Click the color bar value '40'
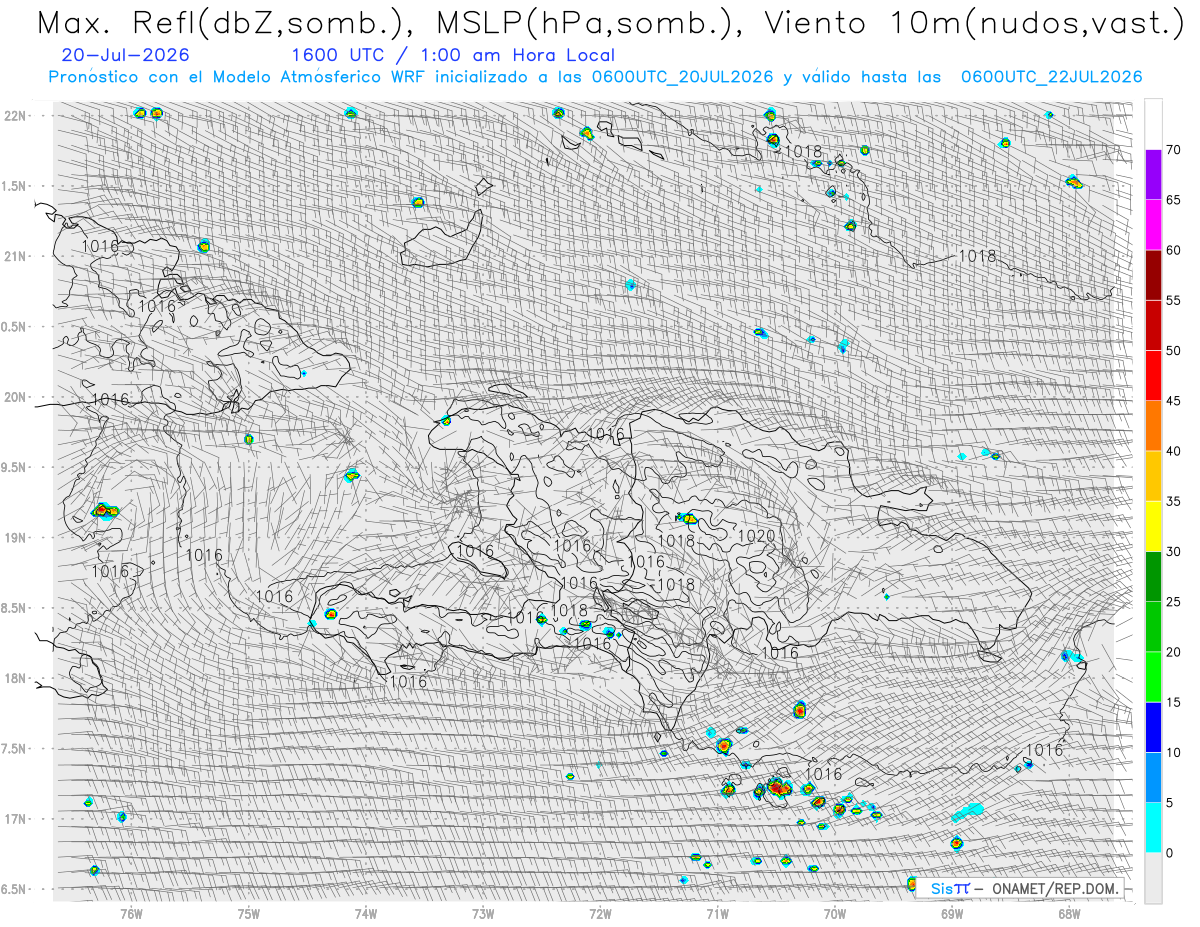The width and height of the screenshot is (1200, 927). pos(1173,451)
